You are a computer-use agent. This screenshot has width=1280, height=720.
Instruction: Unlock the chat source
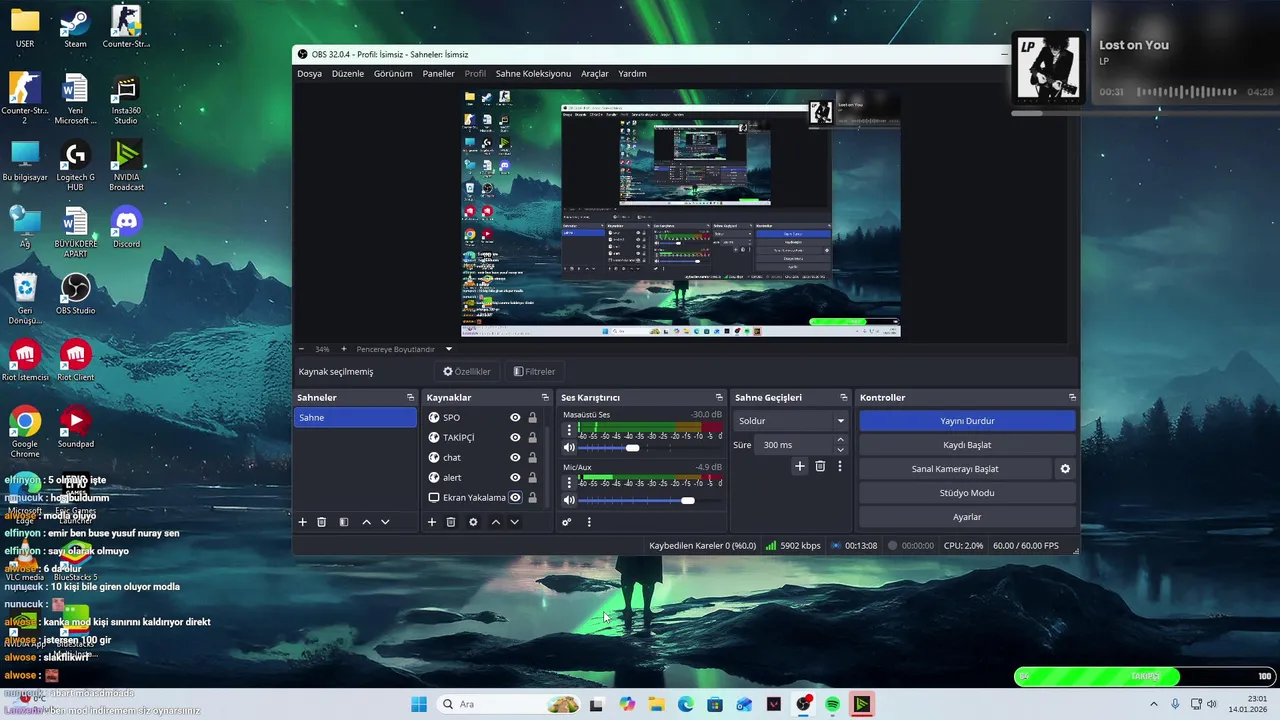pyautogui.click(x=532, y=458)
